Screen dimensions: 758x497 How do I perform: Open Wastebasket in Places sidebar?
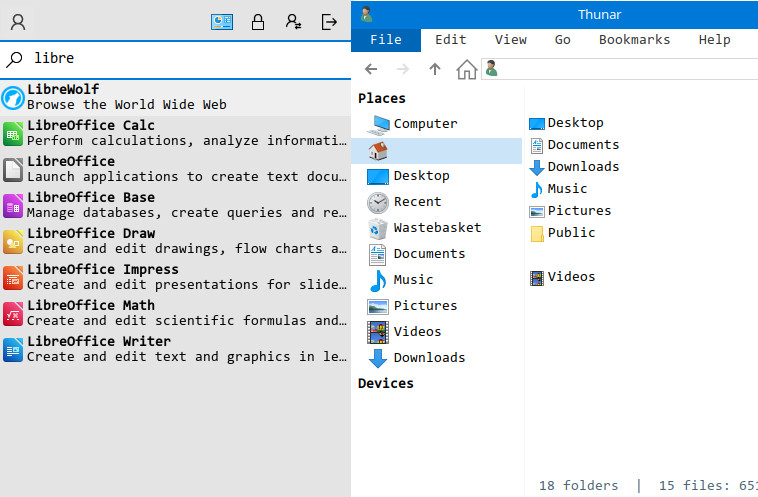click(437, 228)
